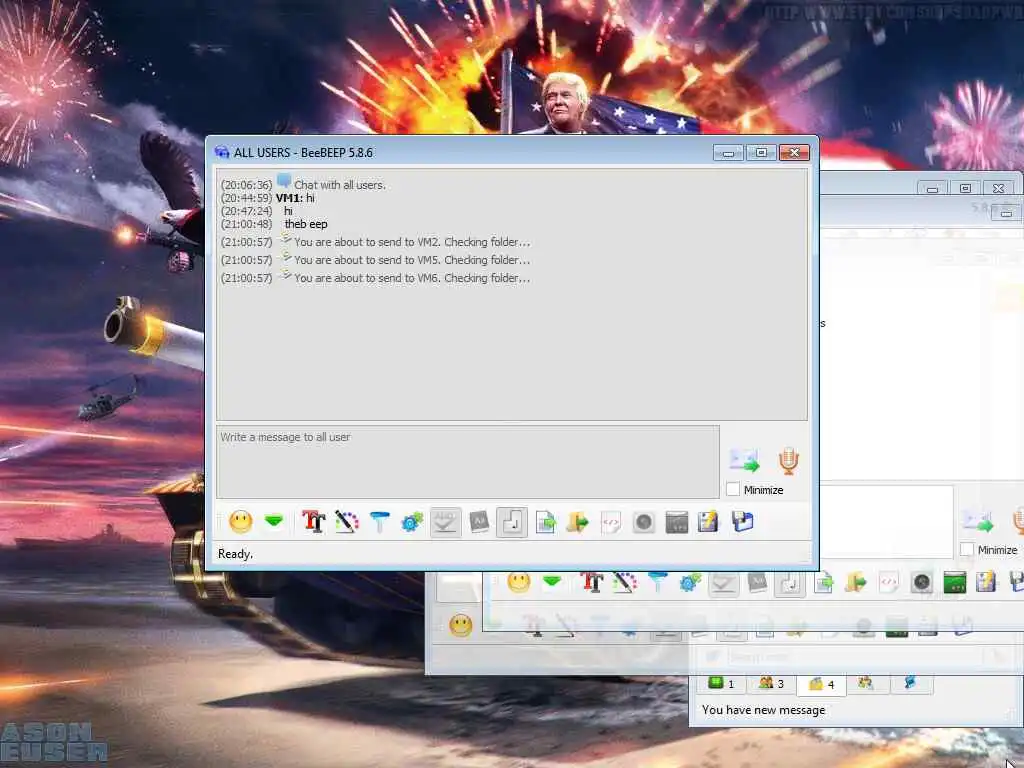Click 'Chat with all users.' line
Viewport: 1024px width, 768px height.
click(340, 185)
